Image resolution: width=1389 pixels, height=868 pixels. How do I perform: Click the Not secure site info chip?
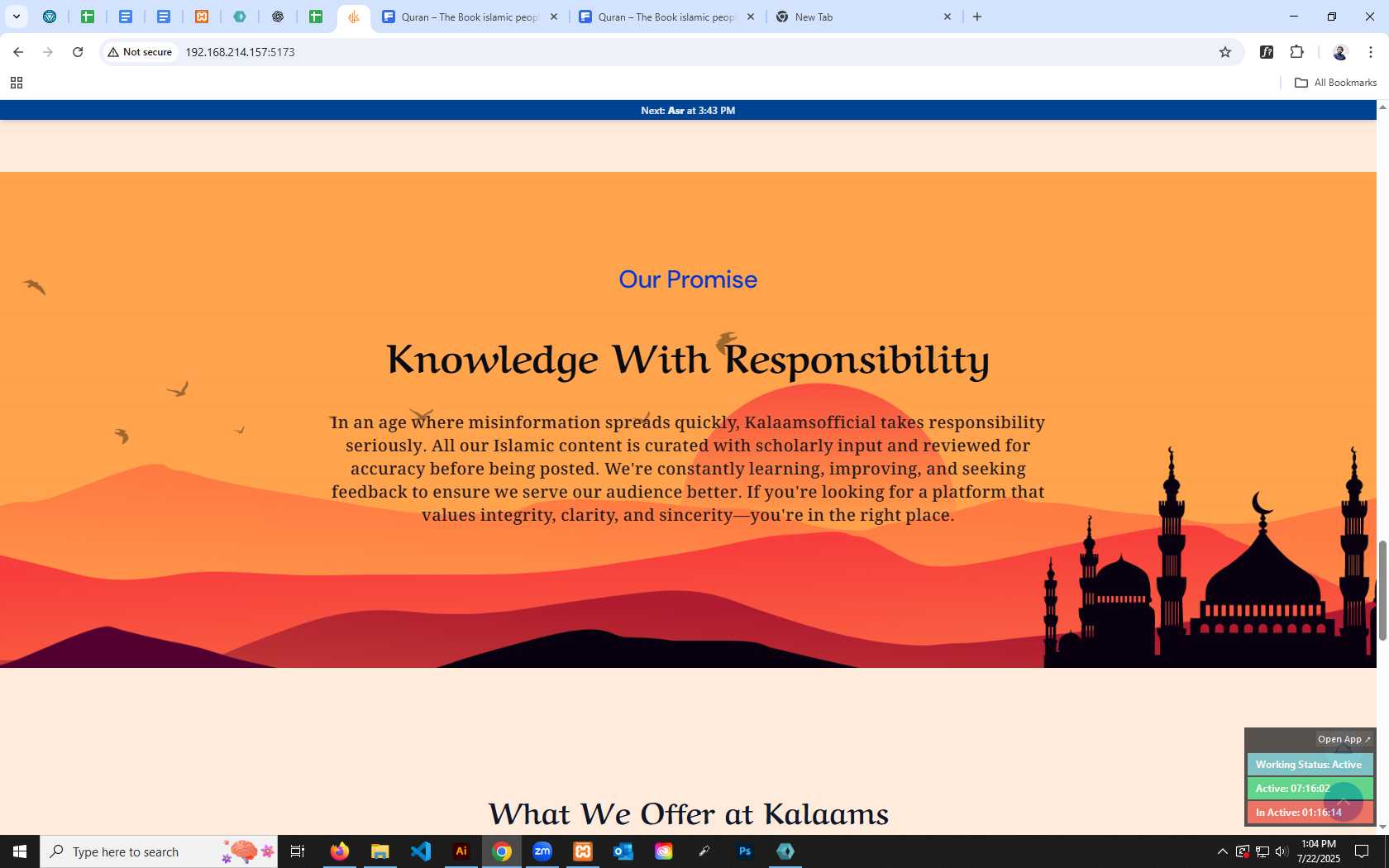140,52
